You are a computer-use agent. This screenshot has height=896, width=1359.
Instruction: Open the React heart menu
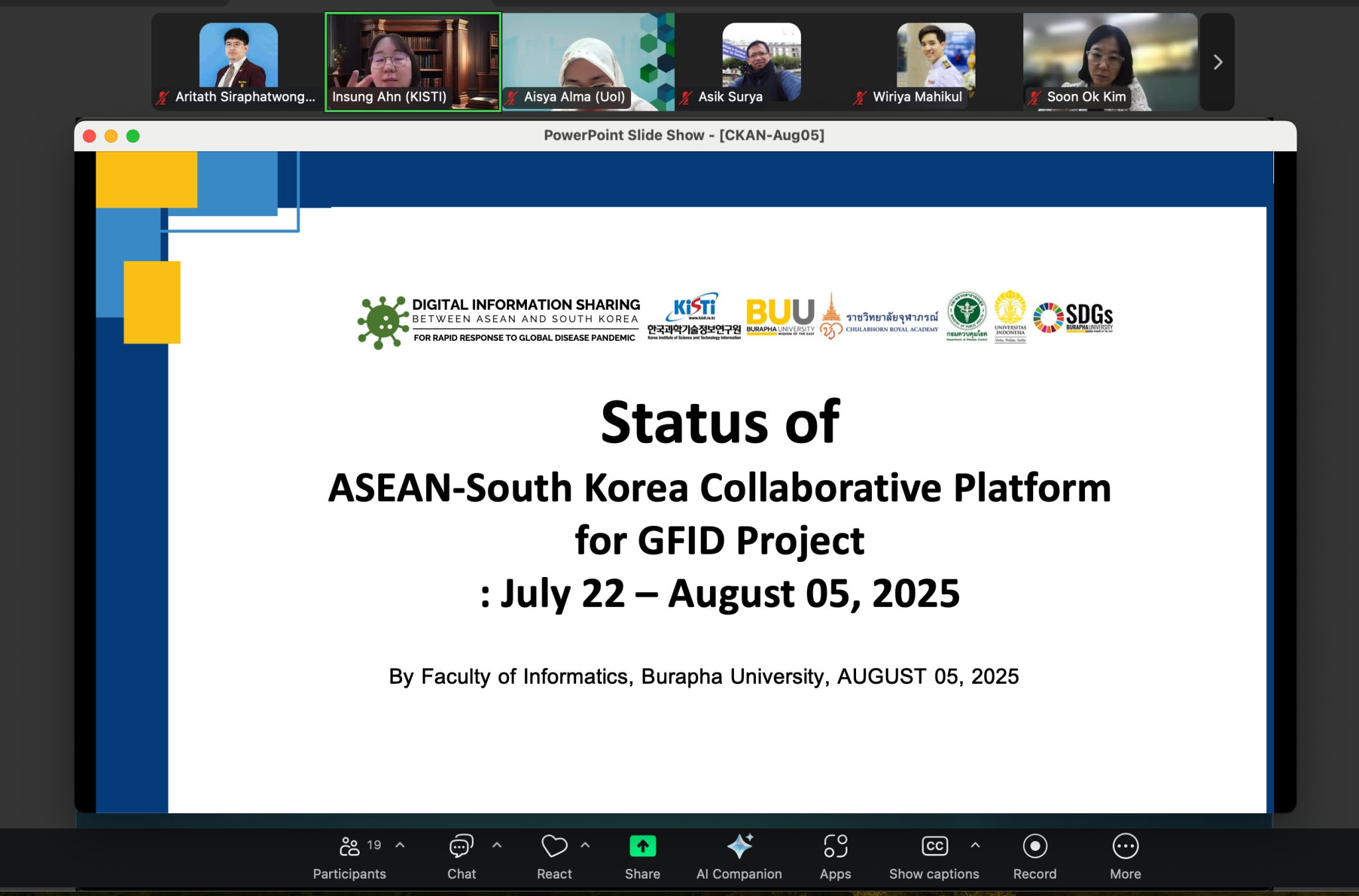[554, 857]
